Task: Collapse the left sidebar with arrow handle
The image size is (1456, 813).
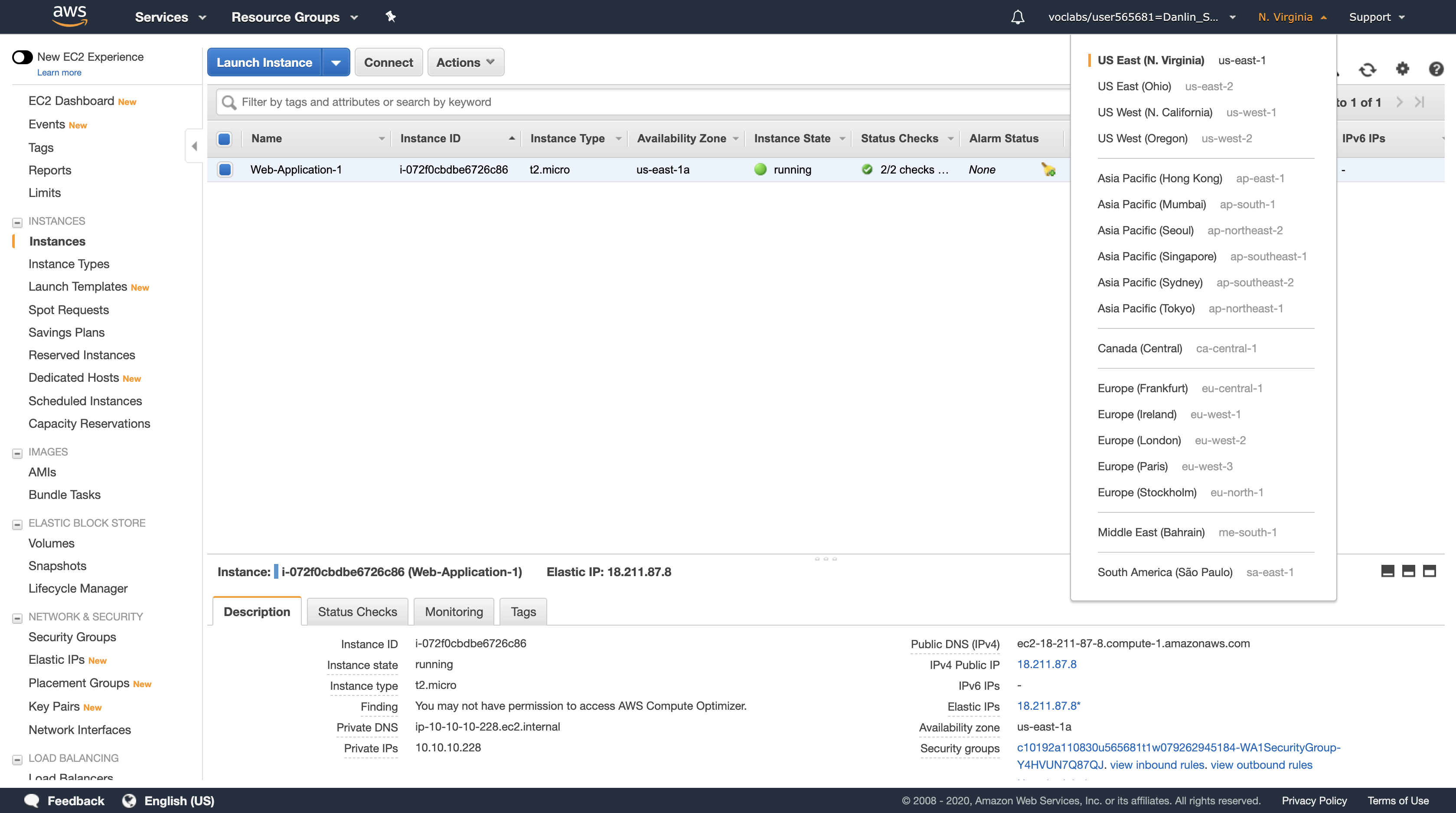Action: point(194,147)
